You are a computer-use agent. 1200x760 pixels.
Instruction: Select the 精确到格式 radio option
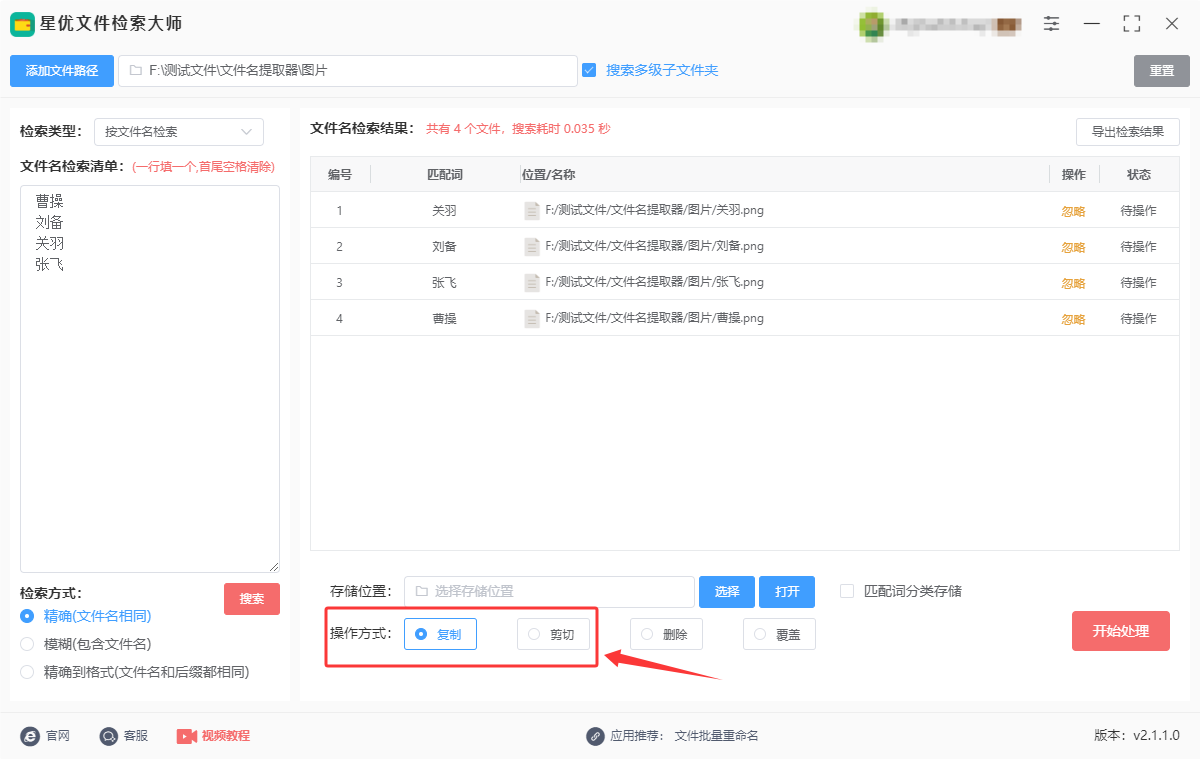pyautogui.click(x=27, y=672)
